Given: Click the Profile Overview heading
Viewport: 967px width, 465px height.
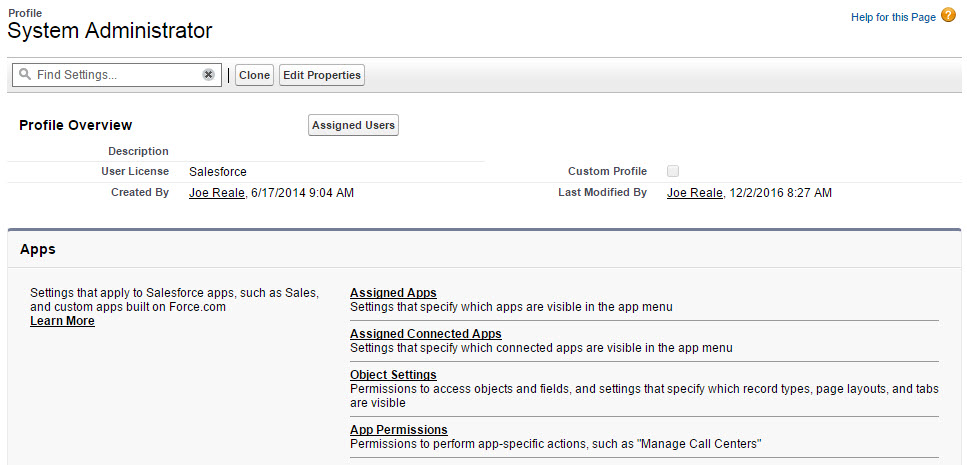Looking at the screenshot, I should tap(76, 125).
